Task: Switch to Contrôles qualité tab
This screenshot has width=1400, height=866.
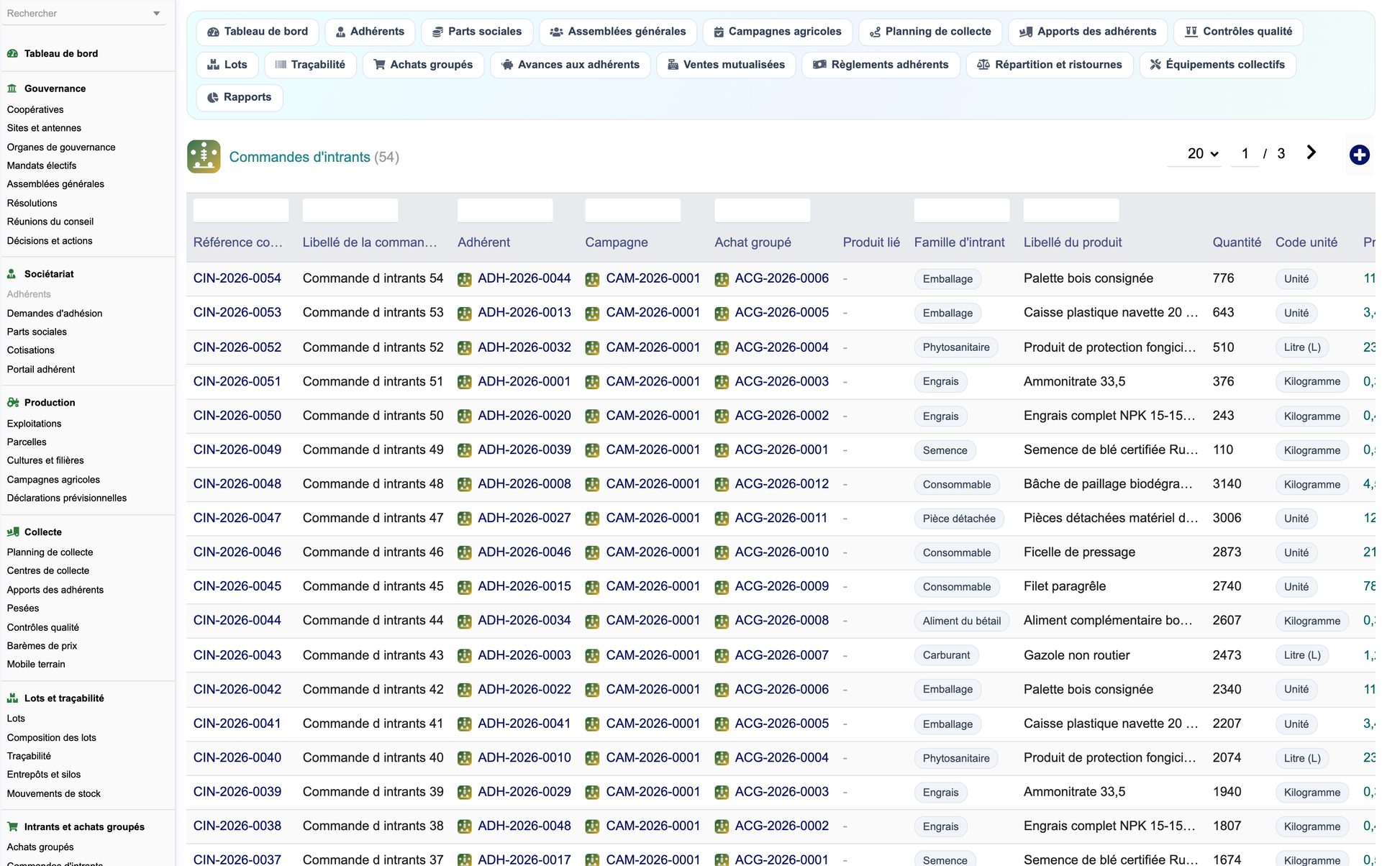Action: click(x=1239, y=32)
